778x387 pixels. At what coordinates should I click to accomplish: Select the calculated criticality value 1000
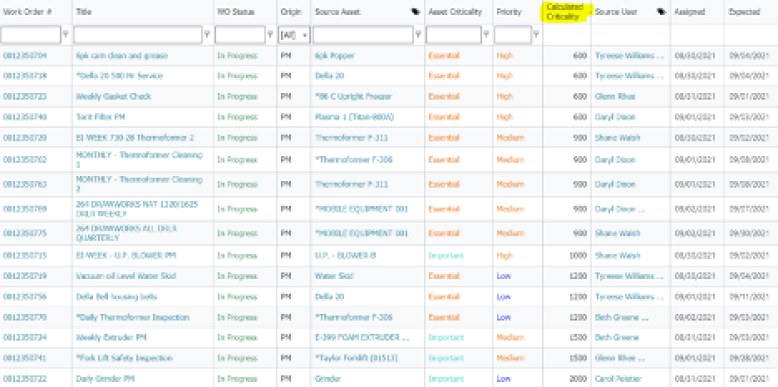pos(578,256)
